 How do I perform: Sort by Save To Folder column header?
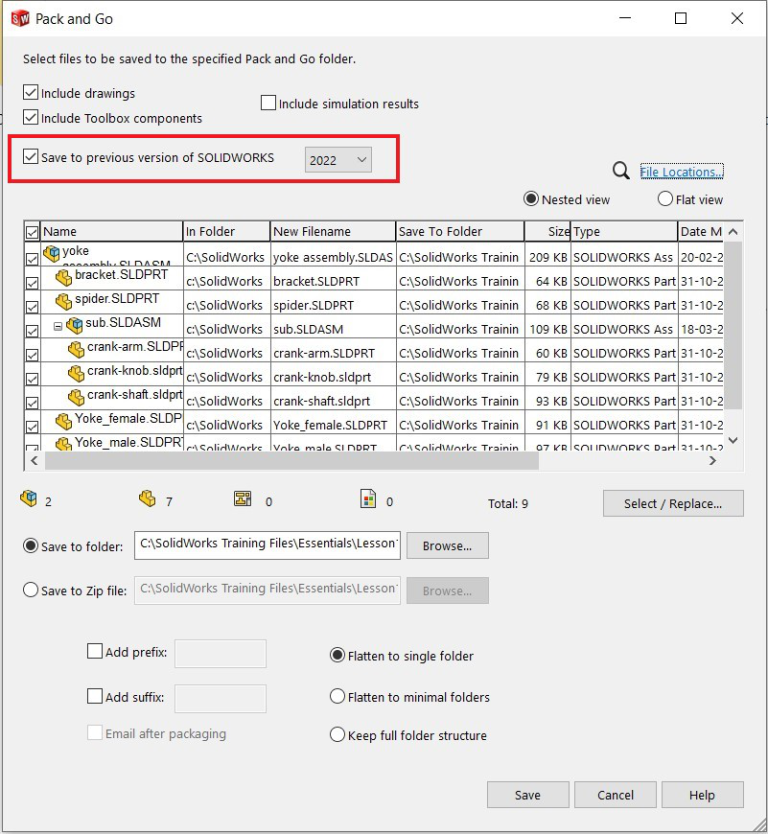460,231
